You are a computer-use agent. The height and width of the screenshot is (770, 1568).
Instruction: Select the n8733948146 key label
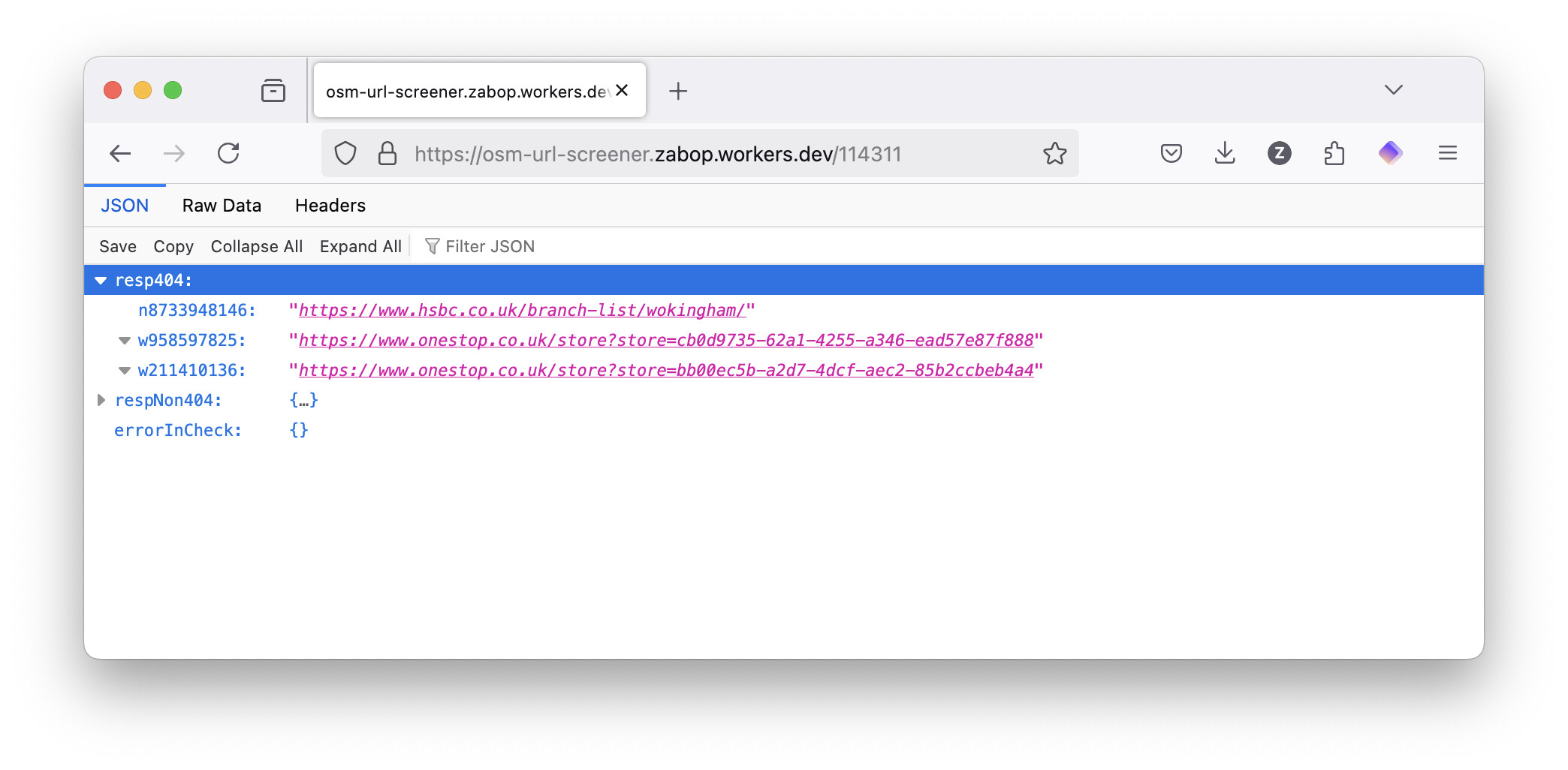click(197, 311)
